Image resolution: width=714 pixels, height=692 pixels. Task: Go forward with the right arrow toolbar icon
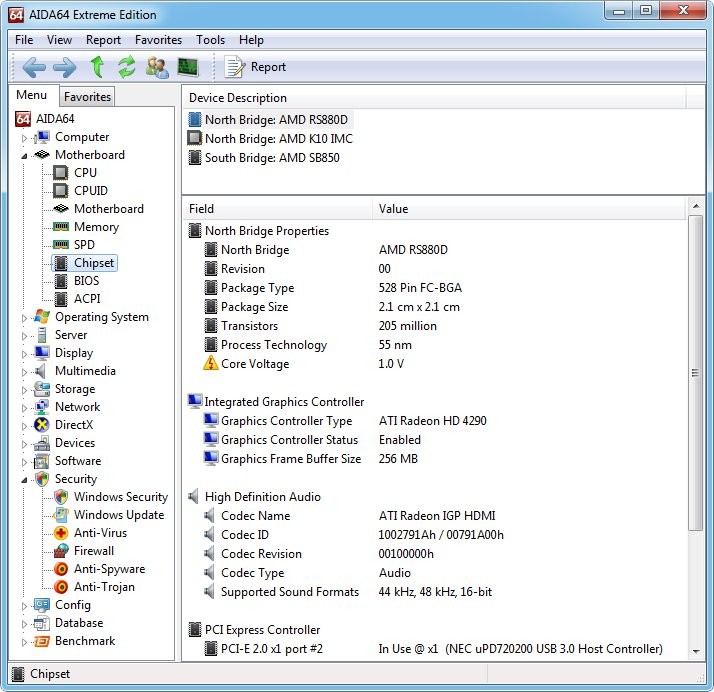coord(65,67)
